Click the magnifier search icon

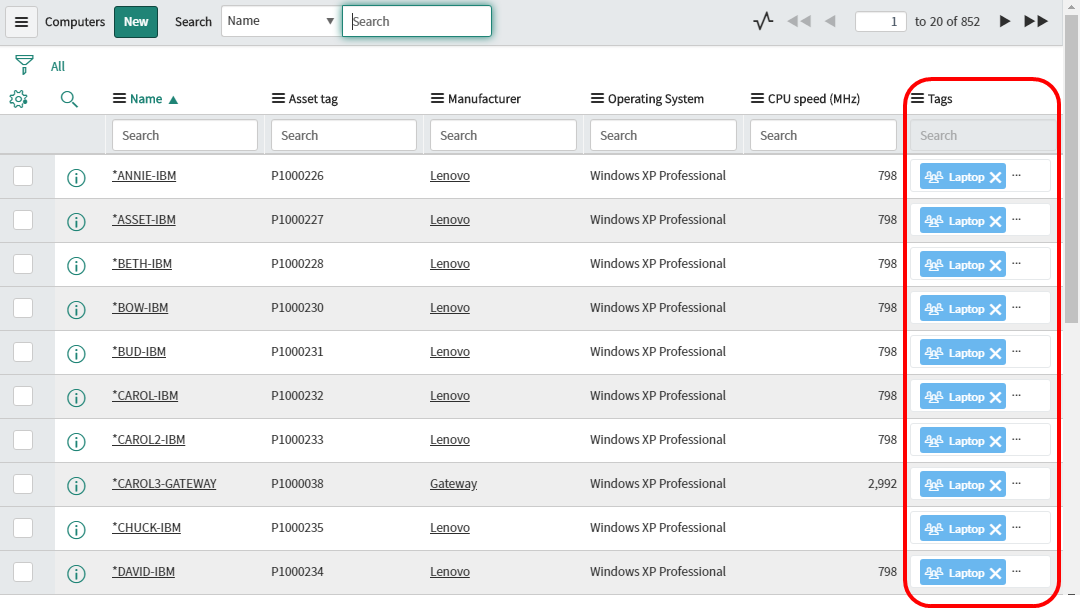click(x=68, y=99)
